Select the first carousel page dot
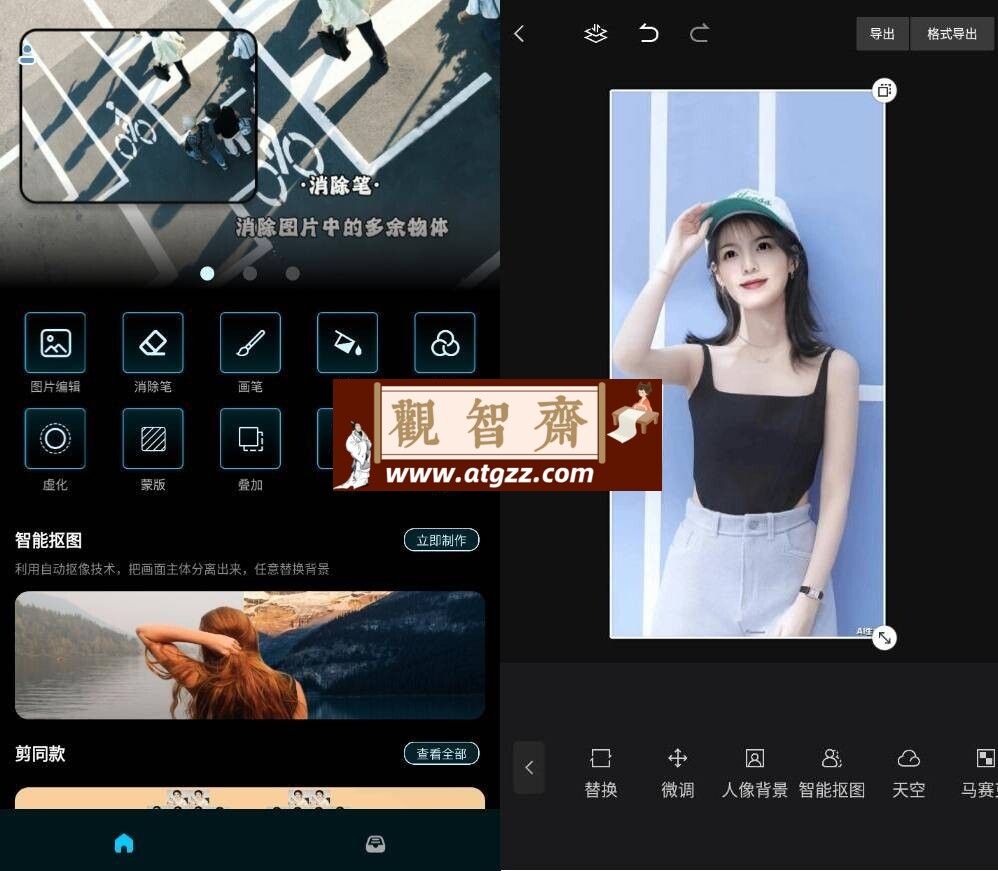Image resolution: width=998 pixels, height=871 pixels. 207,274
